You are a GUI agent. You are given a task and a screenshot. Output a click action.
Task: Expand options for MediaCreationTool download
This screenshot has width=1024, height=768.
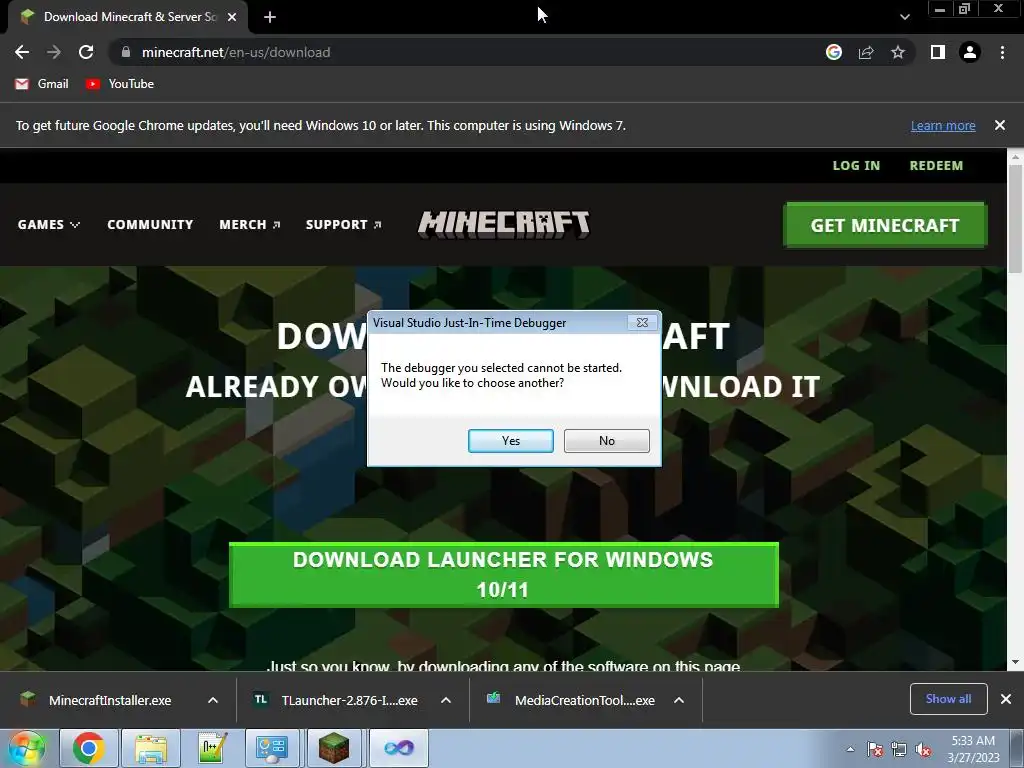point(679,700)
